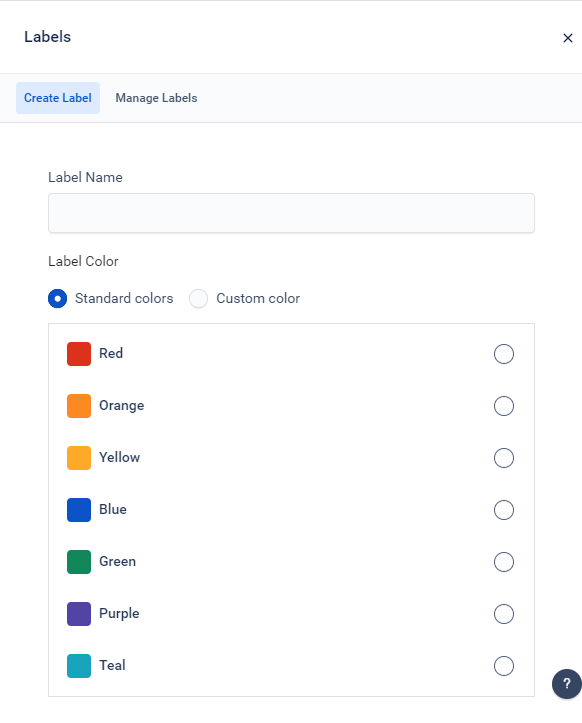The height and width of the screenshot is (723, 582).
Task: Select the Yellow radio button
Action: 504,458
